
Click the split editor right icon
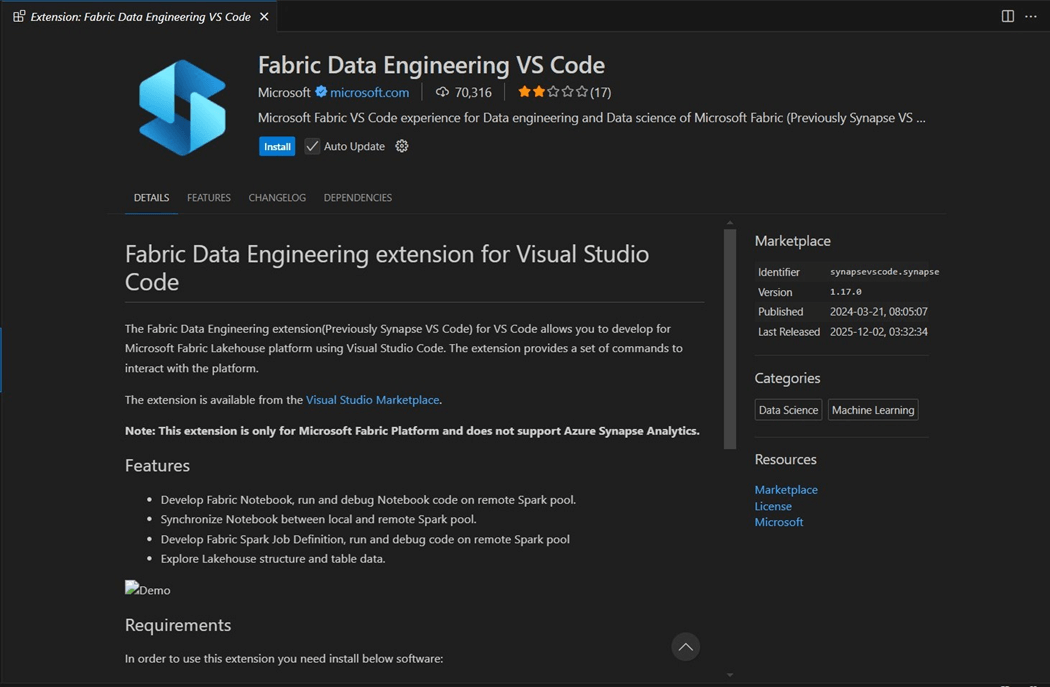pyautogui.click(x=1007, y=16)
